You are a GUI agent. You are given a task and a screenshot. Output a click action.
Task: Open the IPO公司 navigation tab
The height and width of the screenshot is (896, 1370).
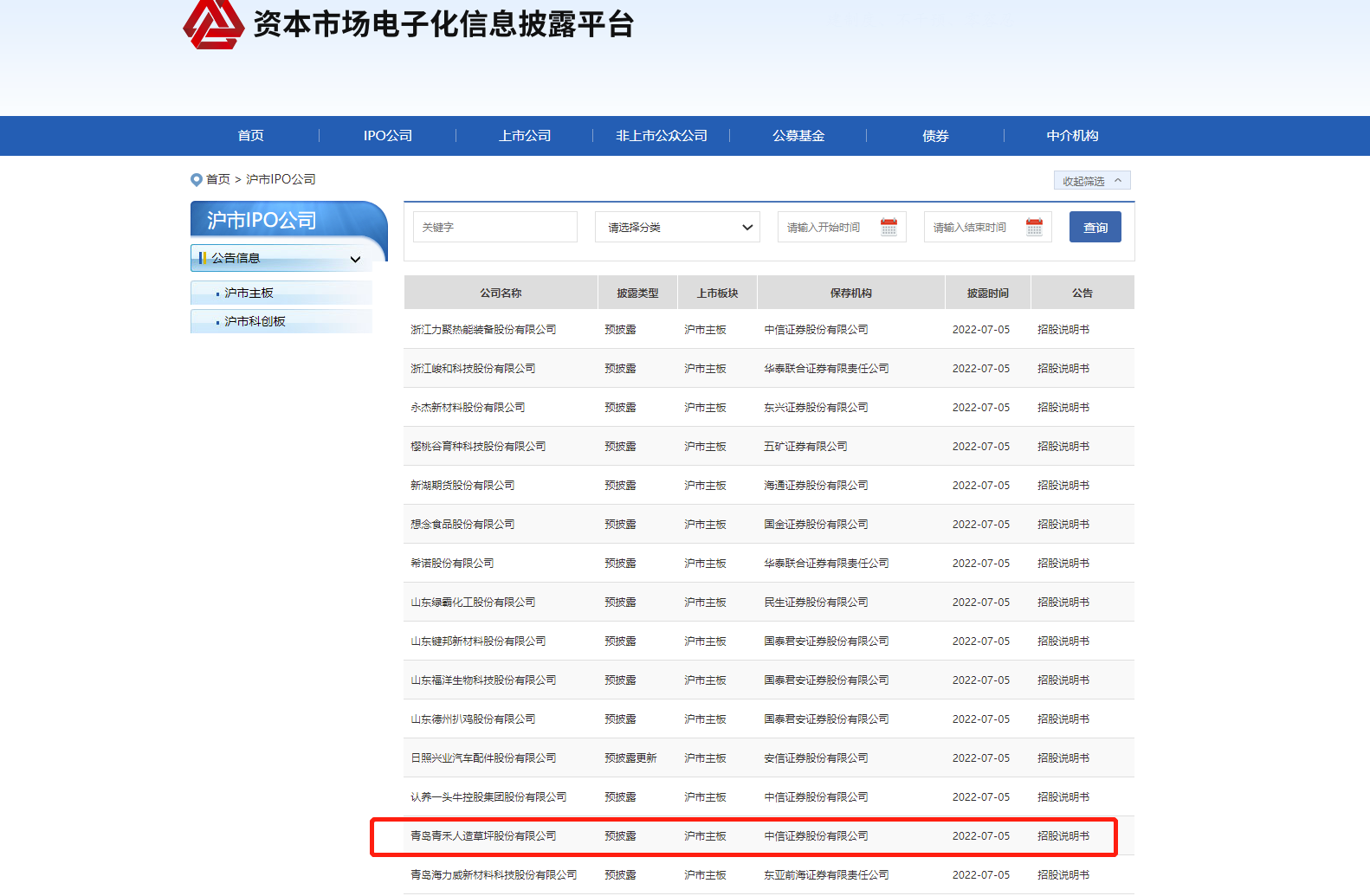388,136
